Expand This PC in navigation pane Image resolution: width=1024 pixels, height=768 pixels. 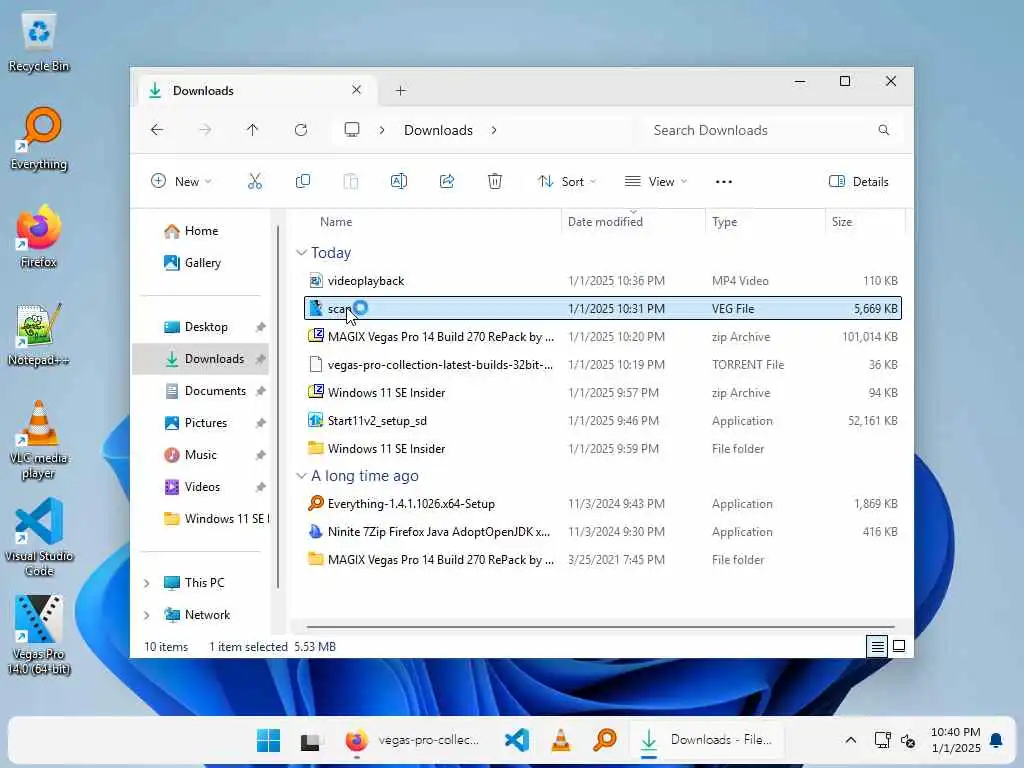click(147, 583)
